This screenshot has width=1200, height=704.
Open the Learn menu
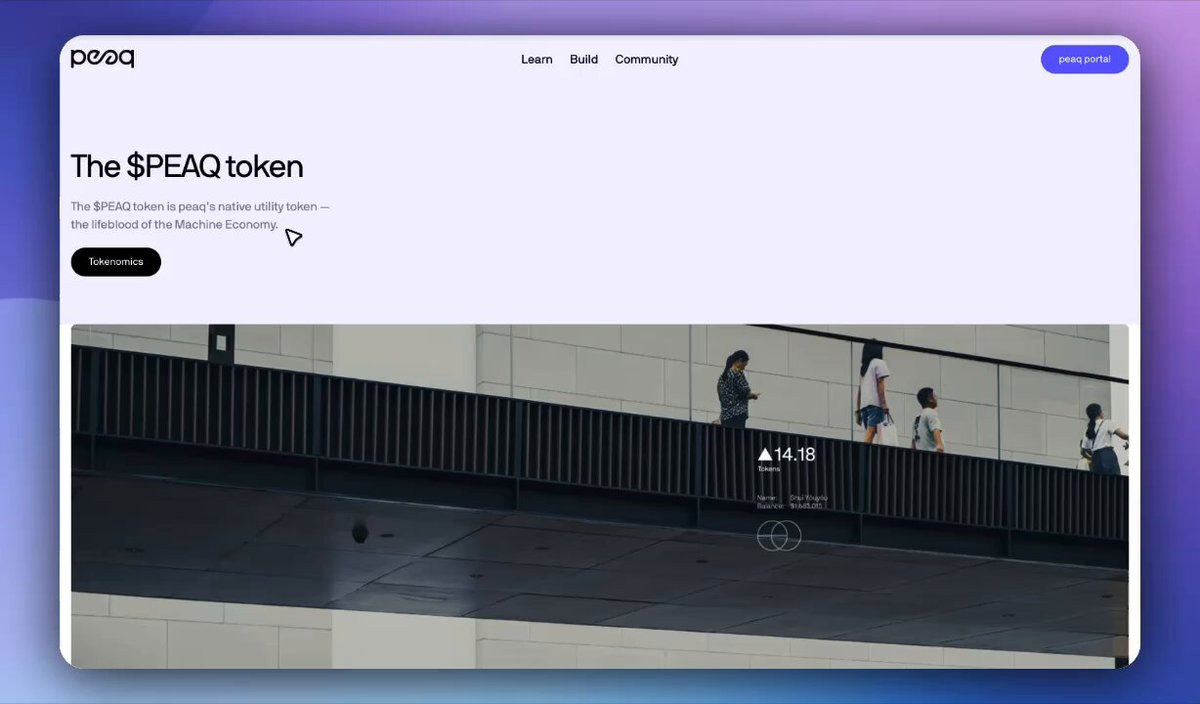coord(537,60)
